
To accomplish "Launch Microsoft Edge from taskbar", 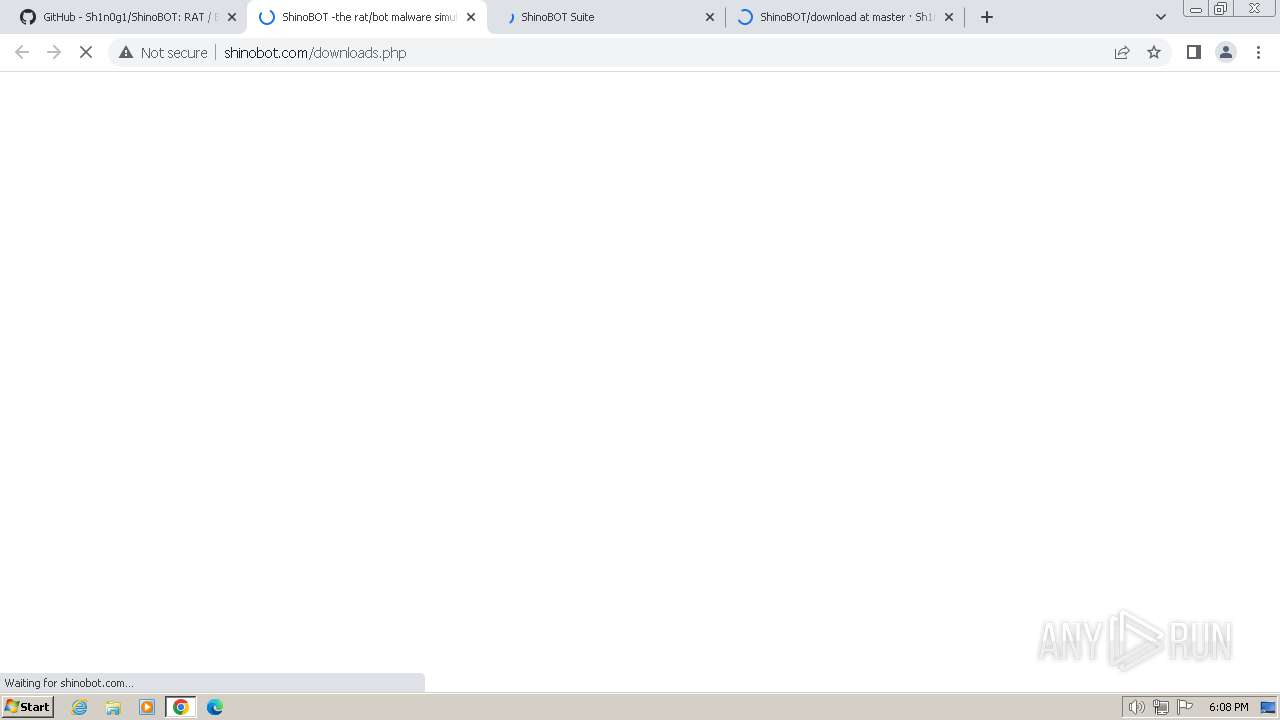I will click(215, 707).
